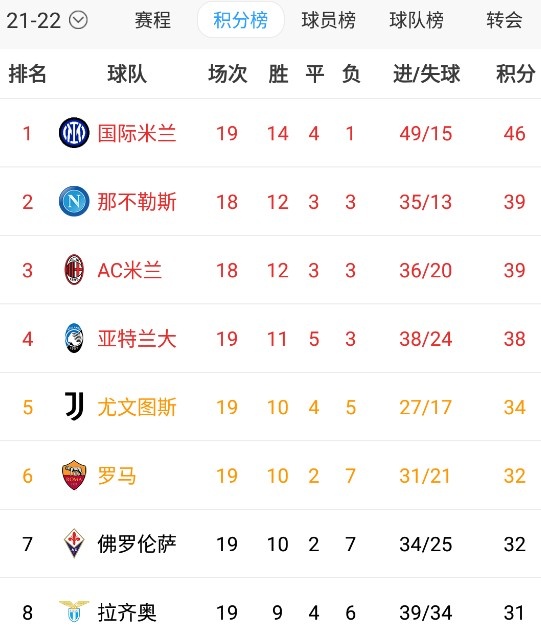Tap the AC Milan badge icon

[x=74, y=269]
